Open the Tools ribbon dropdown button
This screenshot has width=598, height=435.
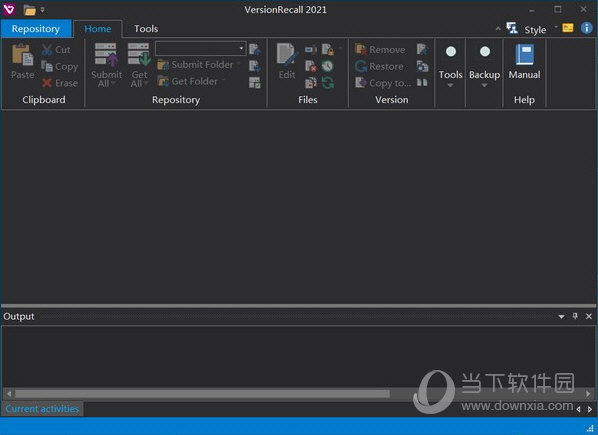tap(450, 66)
